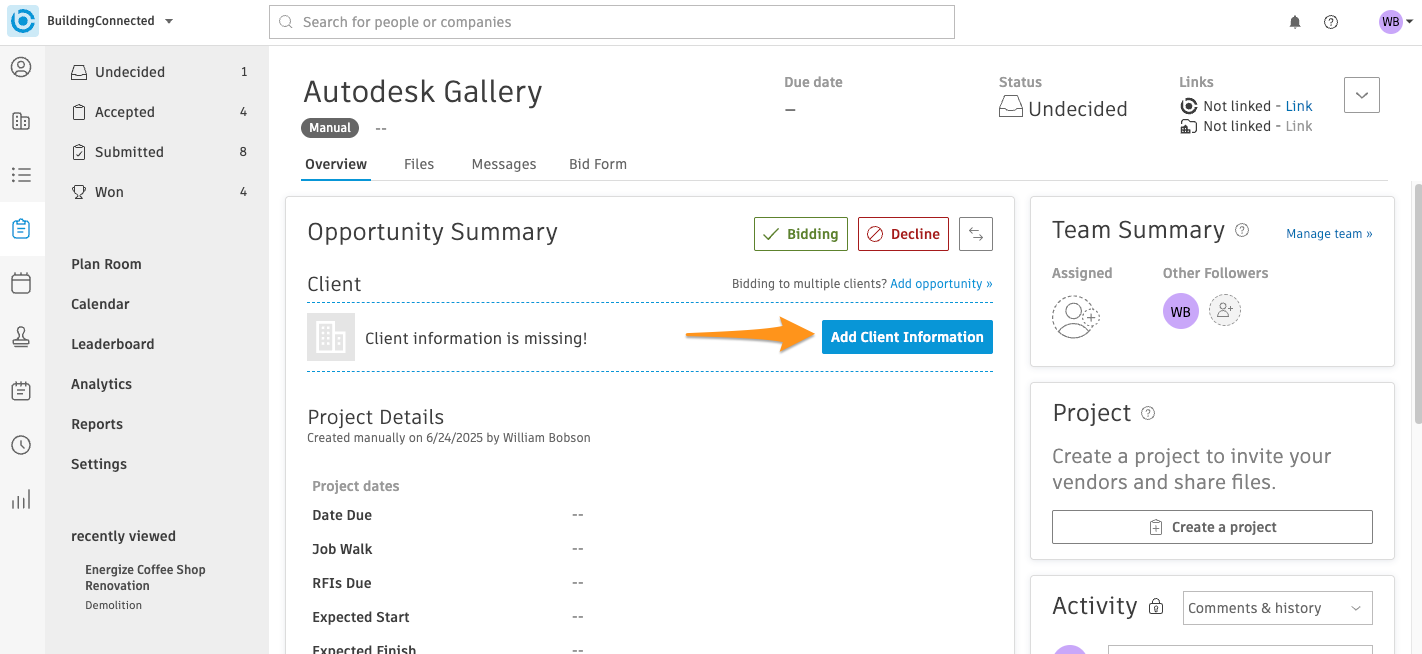Click the Expected Start field row
This screenshot has width=1422, height=654.
650,617
